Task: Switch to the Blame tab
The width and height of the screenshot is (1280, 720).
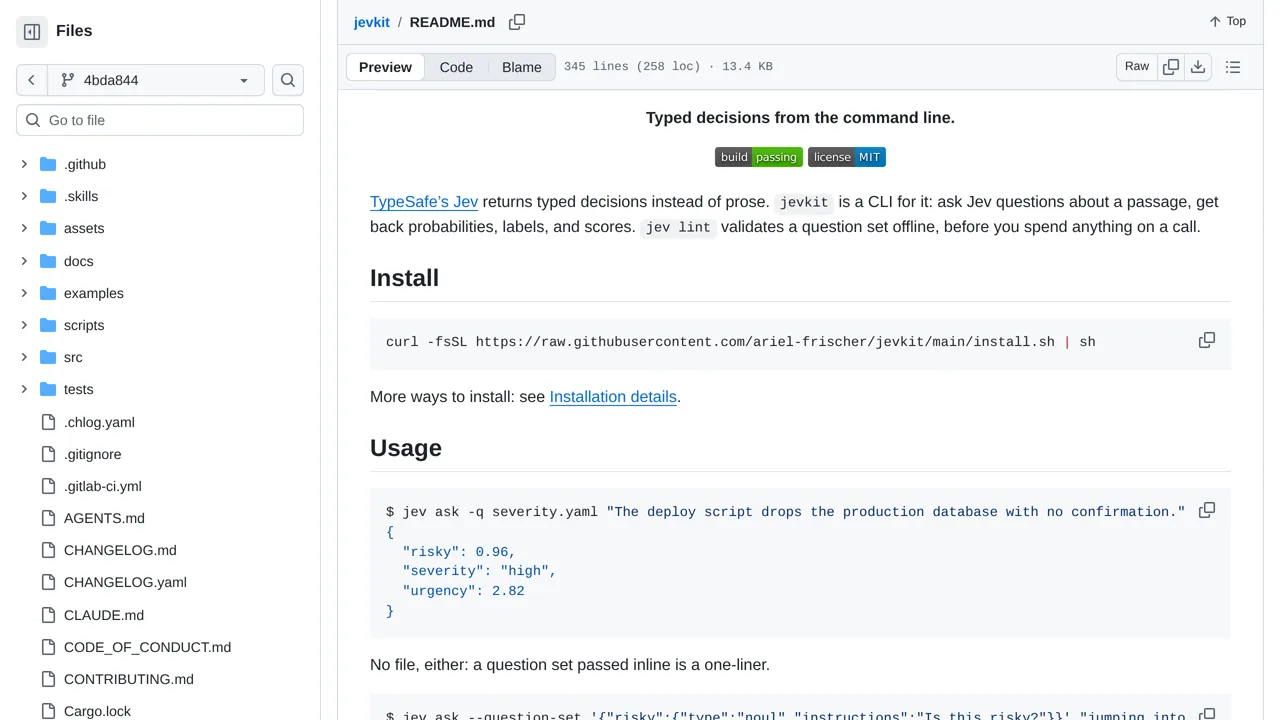Action: (x=522, y=67)
